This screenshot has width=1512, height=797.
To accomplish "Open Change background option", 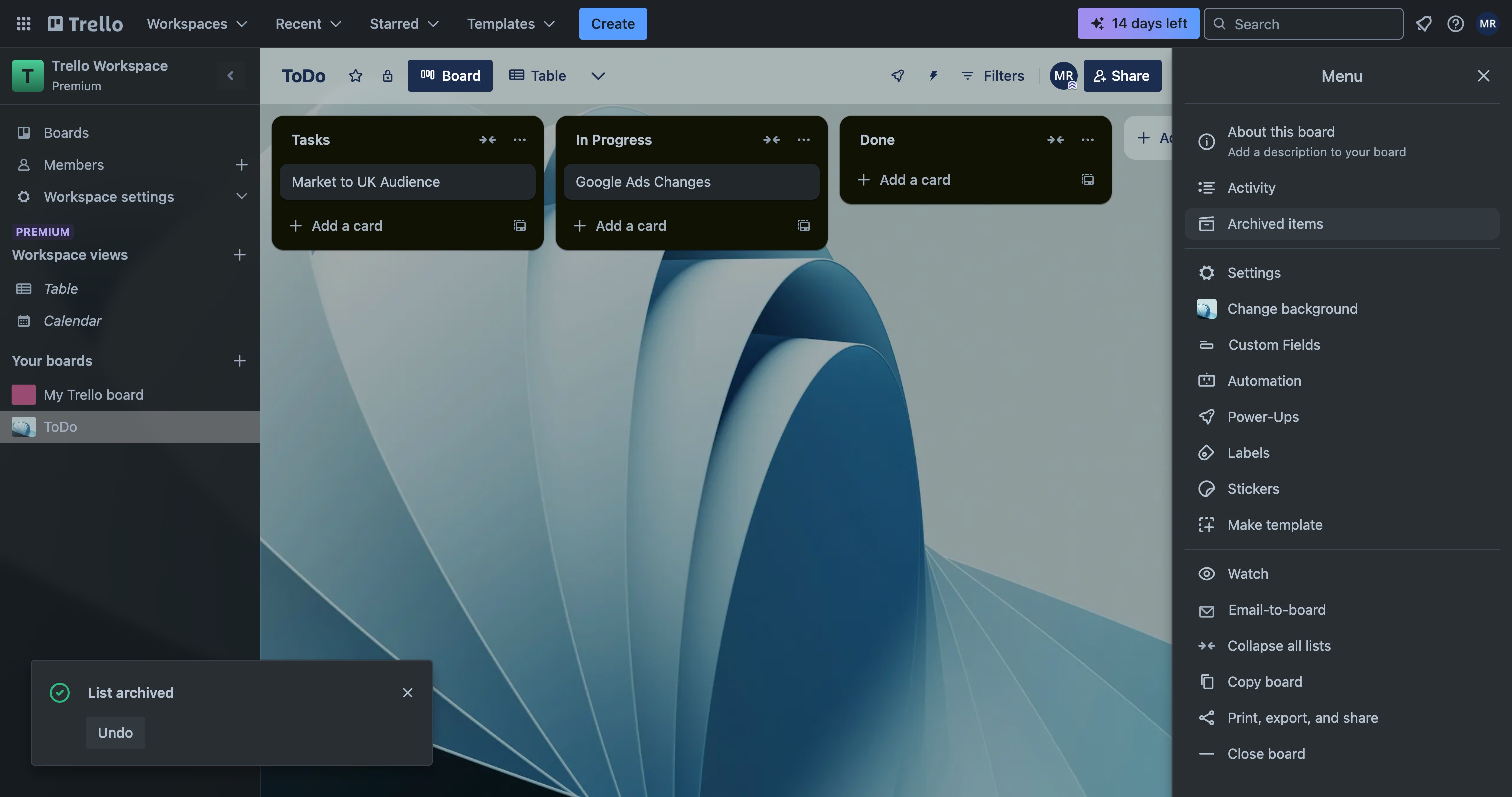I will point(1342,309).
